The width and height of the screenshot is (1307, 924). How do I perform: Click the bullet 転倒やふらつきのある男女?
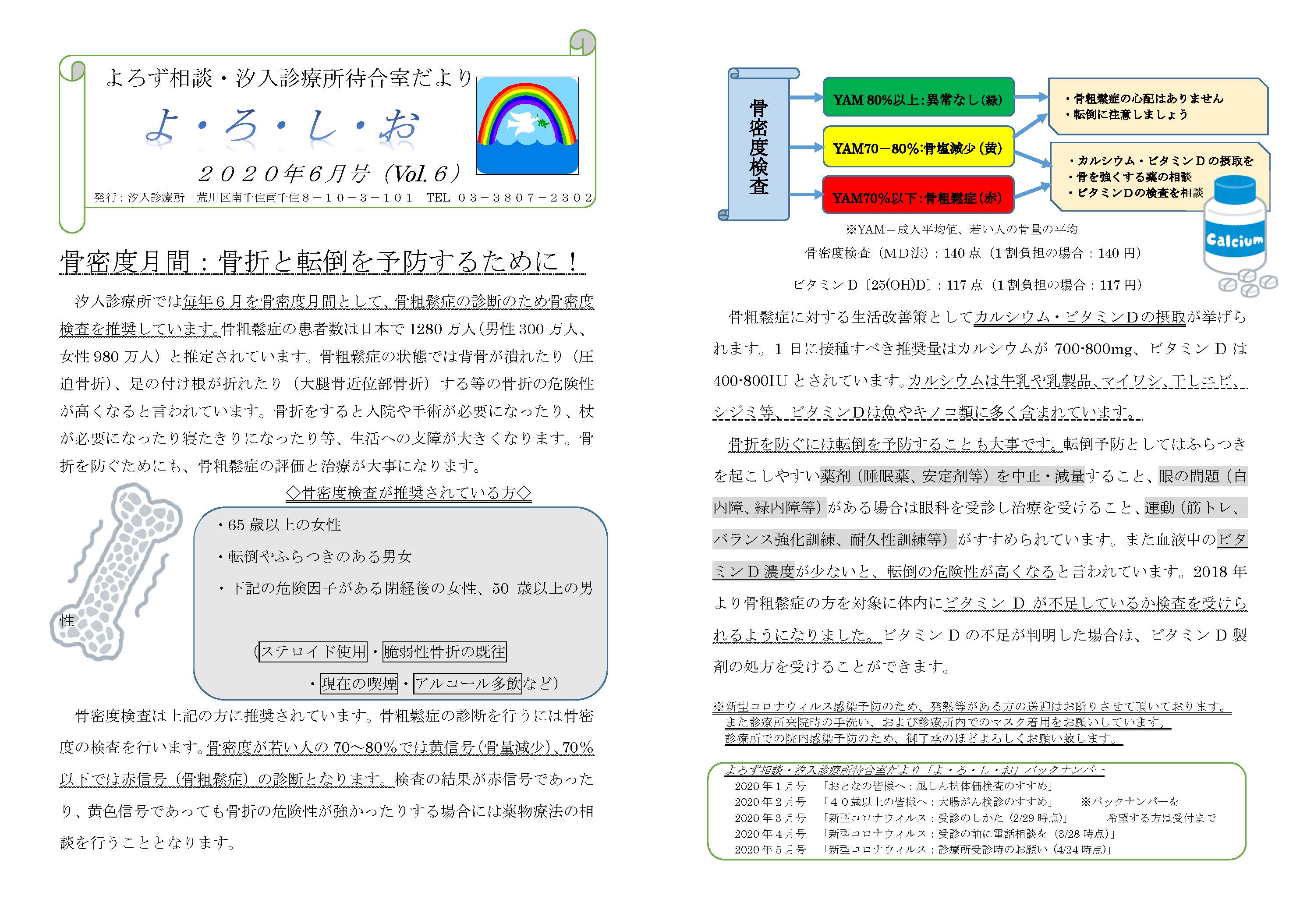315,556
